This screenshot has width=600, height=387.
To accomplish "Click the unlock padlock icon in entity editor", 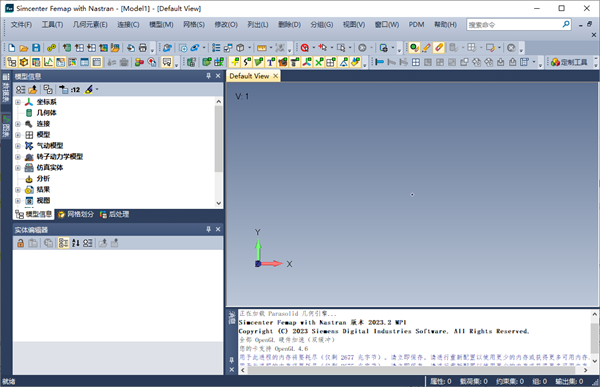I will (x=21, y=243).
